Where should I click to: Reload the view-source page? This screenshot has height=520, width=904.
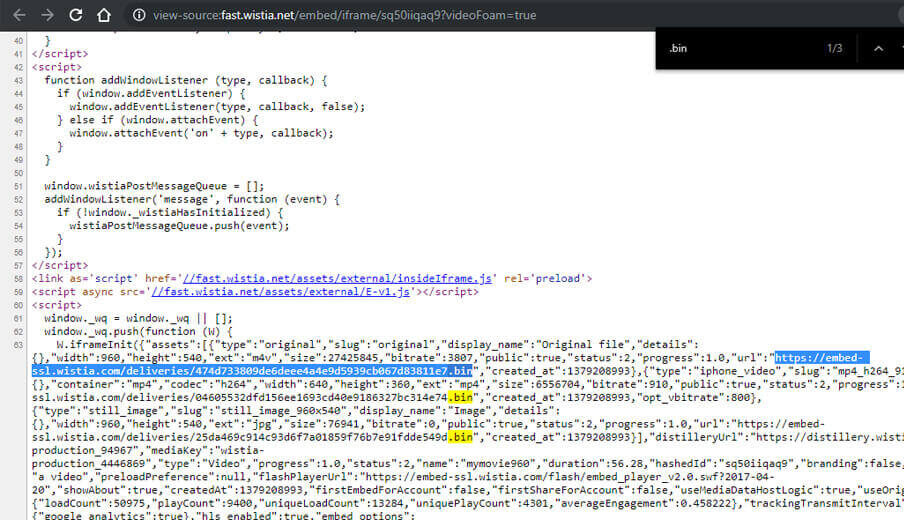coord(76,15)
